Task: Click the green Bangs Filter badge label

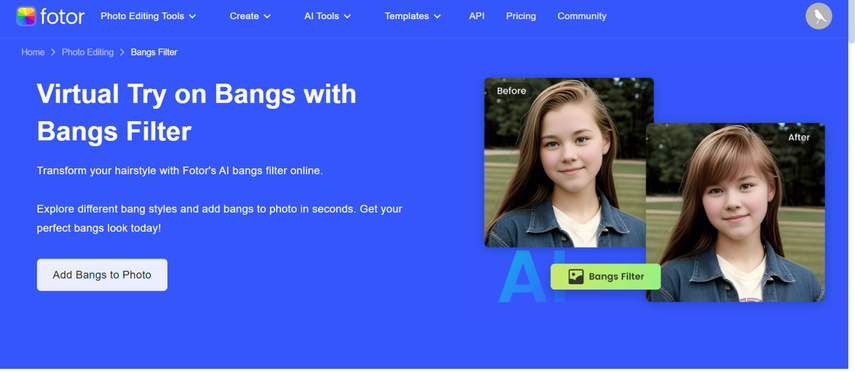Action: [x=605, y=277]
